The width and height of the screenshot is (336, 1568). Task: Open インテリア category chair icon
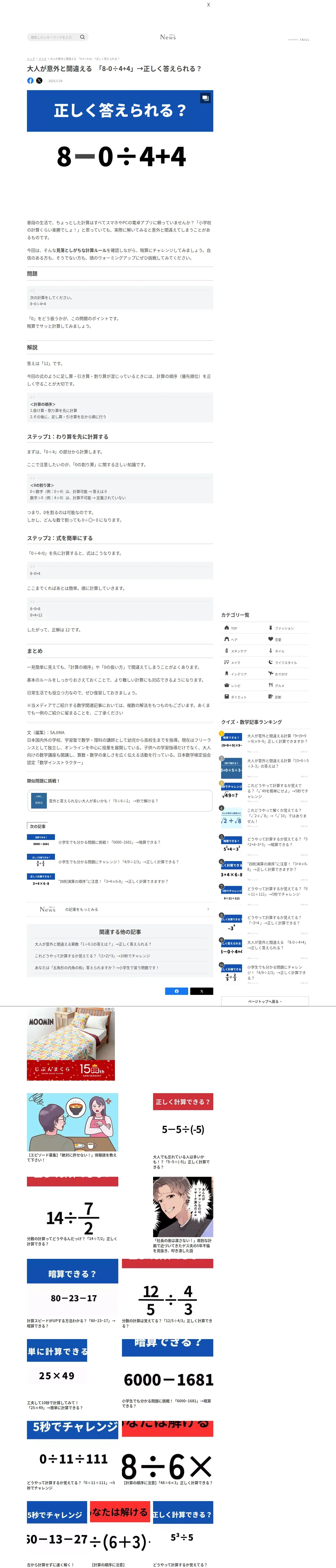click(x=227, y=674)
